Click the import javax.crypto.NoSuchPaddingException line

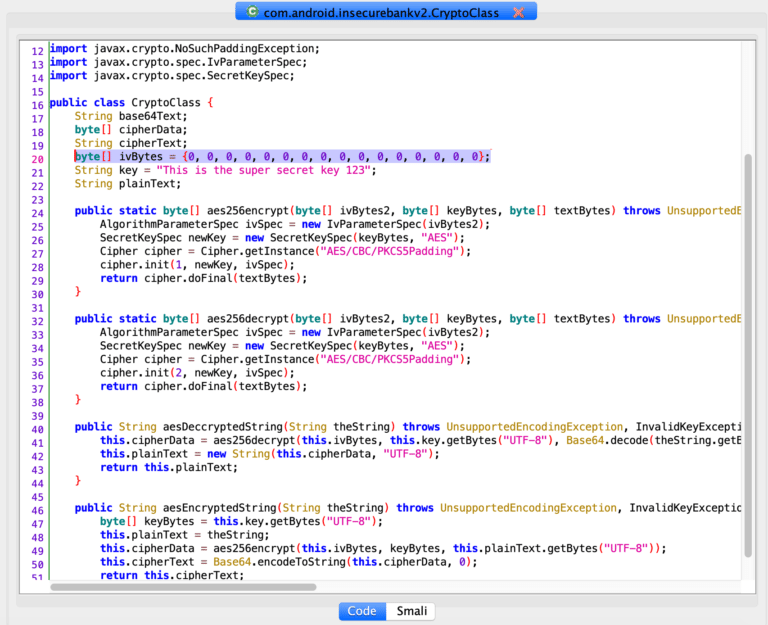pyautogui.click(x=185, y=48)
